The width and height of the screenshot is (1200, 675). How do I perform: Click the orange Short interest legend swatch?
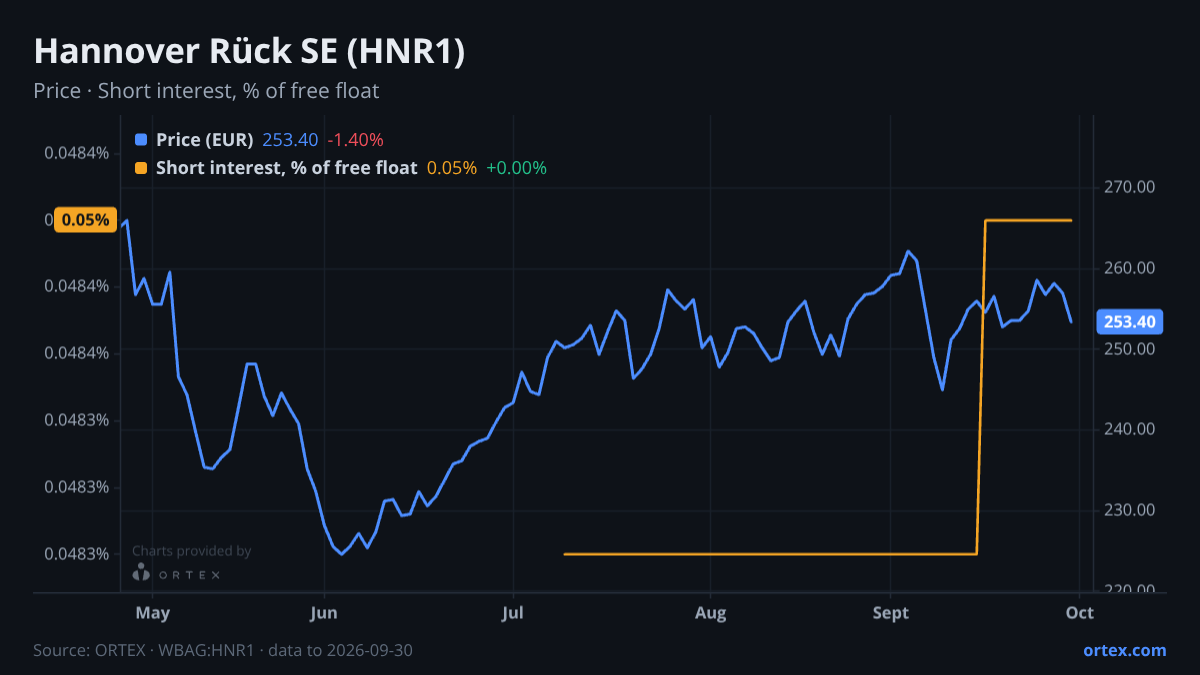(141, 168)
